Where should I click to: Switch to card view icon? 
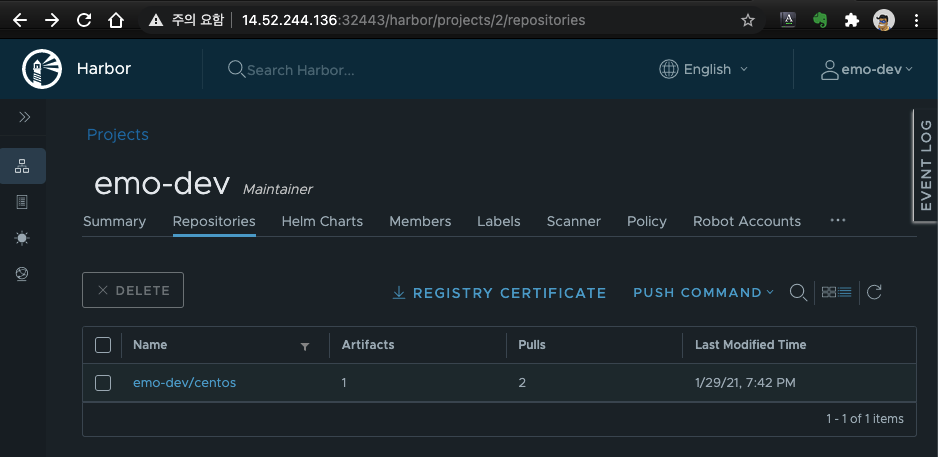pyautogui.click(x=829, y=292)
